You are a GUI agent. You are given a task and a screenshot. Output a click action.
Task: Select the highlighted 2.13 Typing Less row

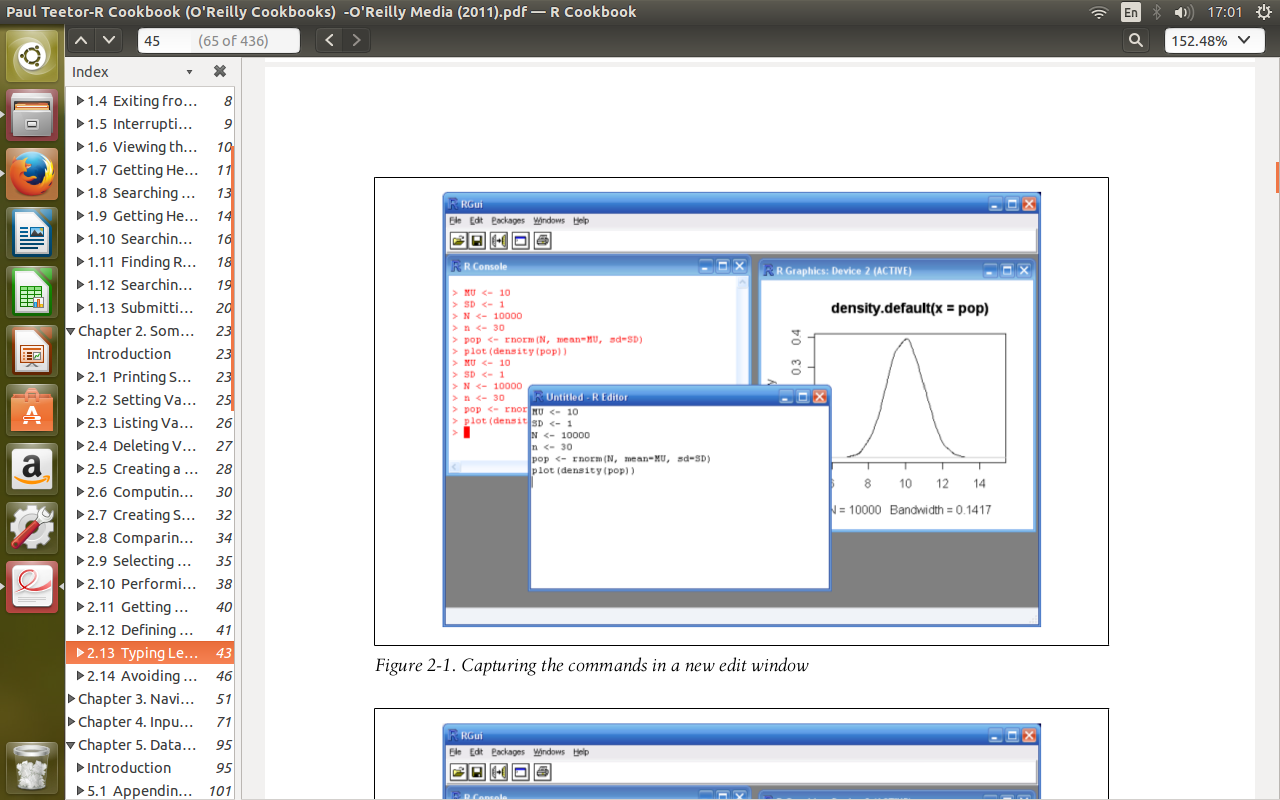click(x=150, y=653)
